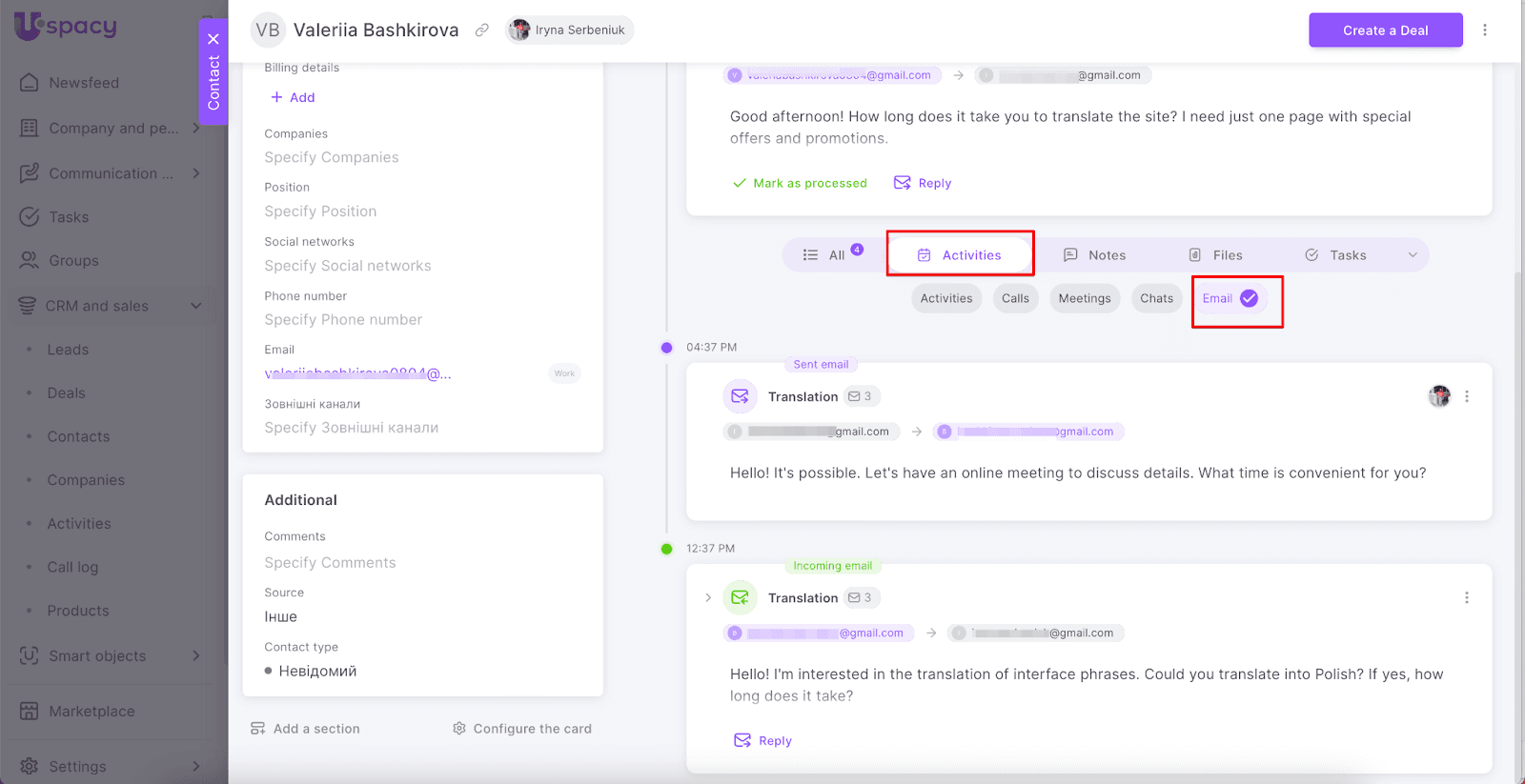Click the Specify Phone number field
Image resolution: width=1525 pixels, height=784 pixels.
[x=343, y=320]
